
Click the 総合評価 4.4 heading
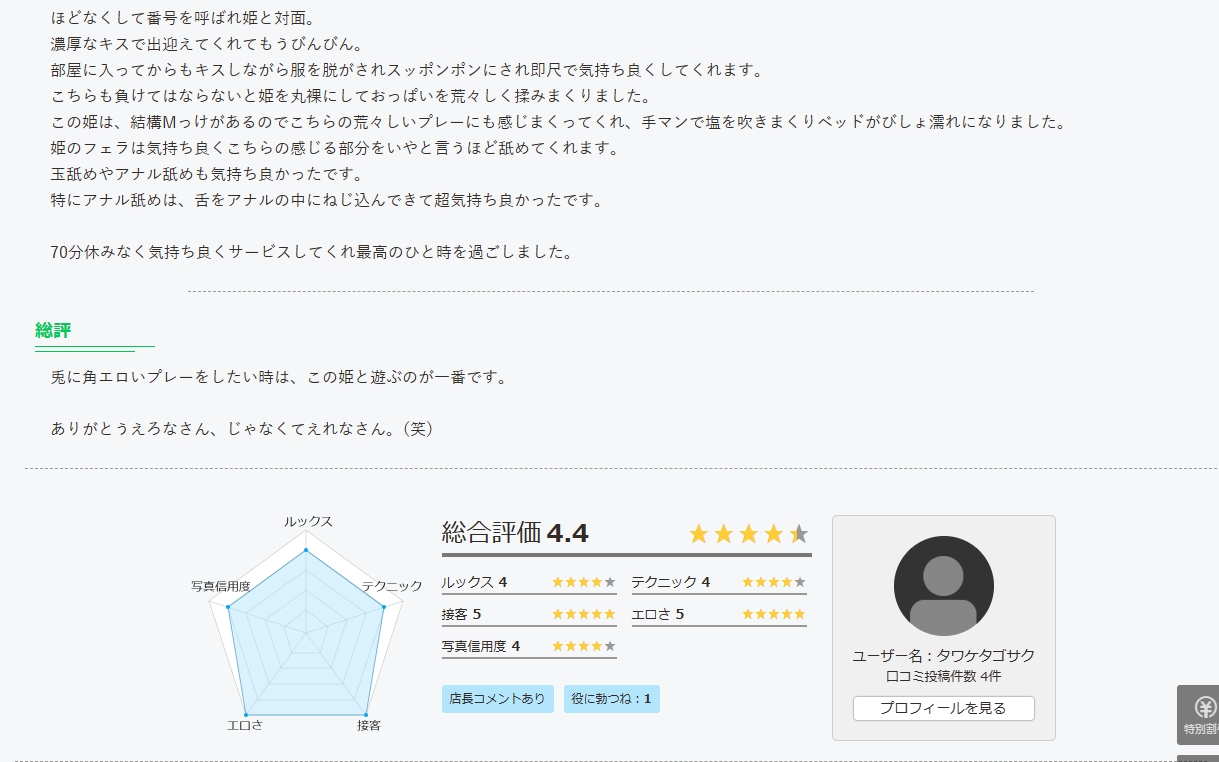click(x=515, y=534)
